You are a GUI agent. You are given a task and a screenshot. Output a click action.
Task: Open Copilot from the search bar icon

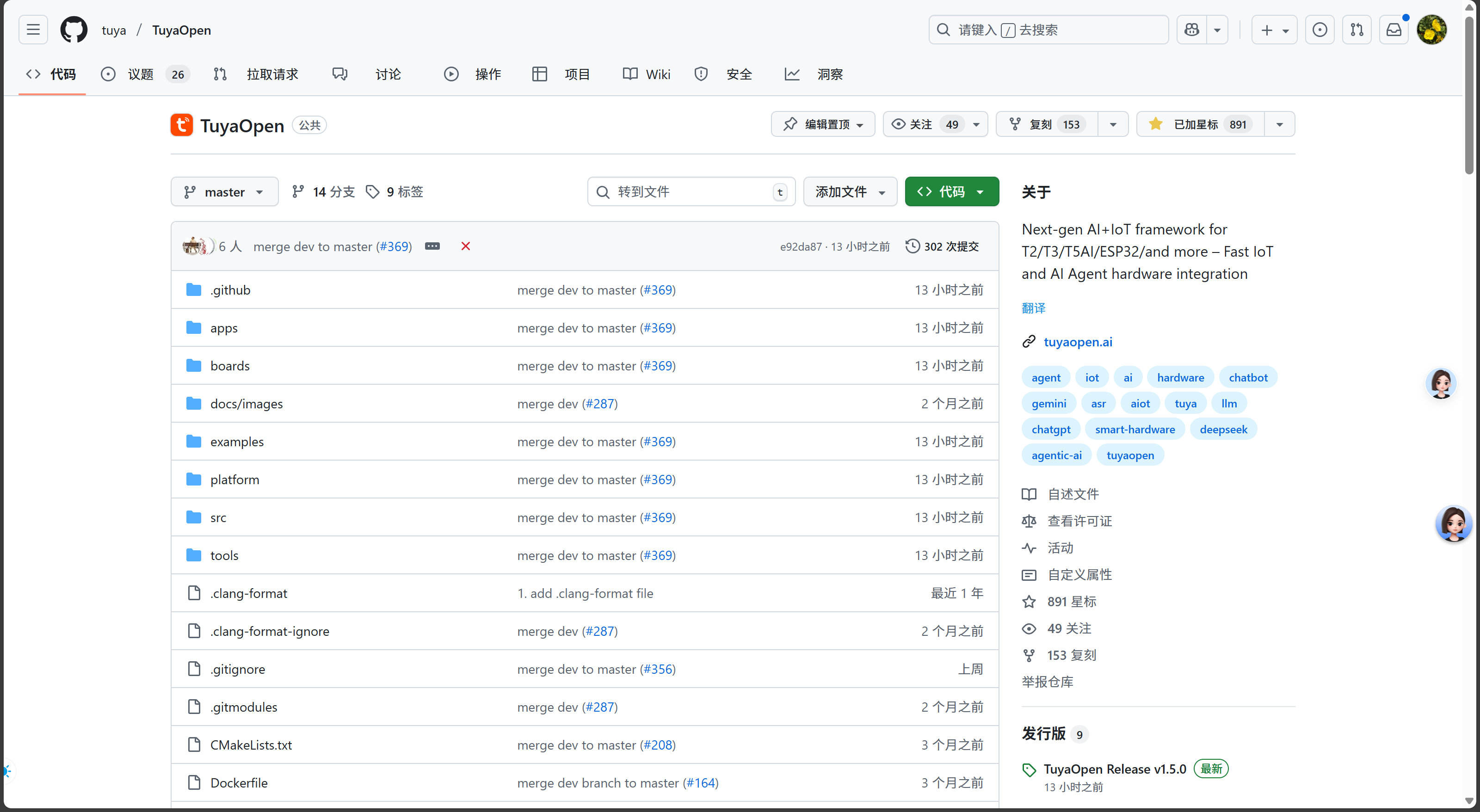click(x=1191, y=29)
